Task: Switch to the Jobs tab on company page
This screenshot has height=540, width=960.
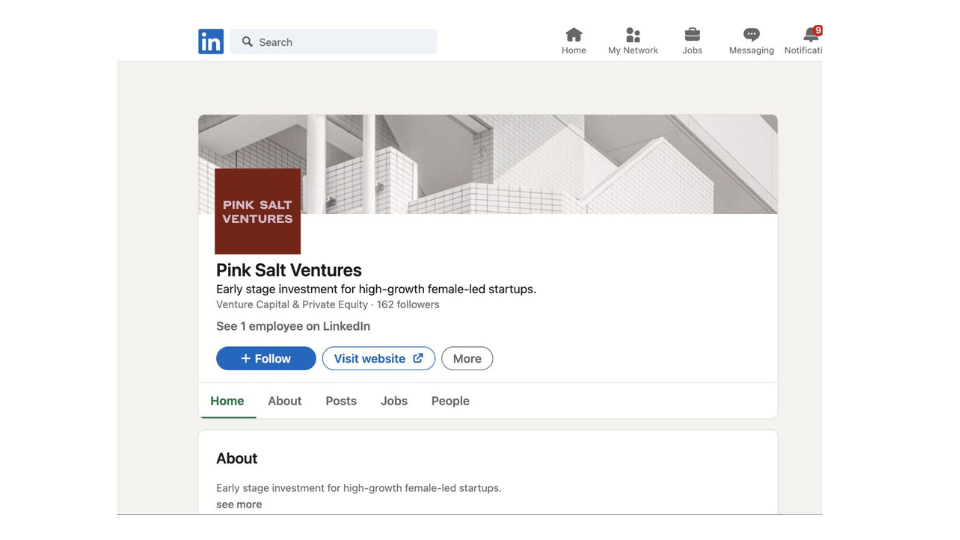Action: (394, 401)
